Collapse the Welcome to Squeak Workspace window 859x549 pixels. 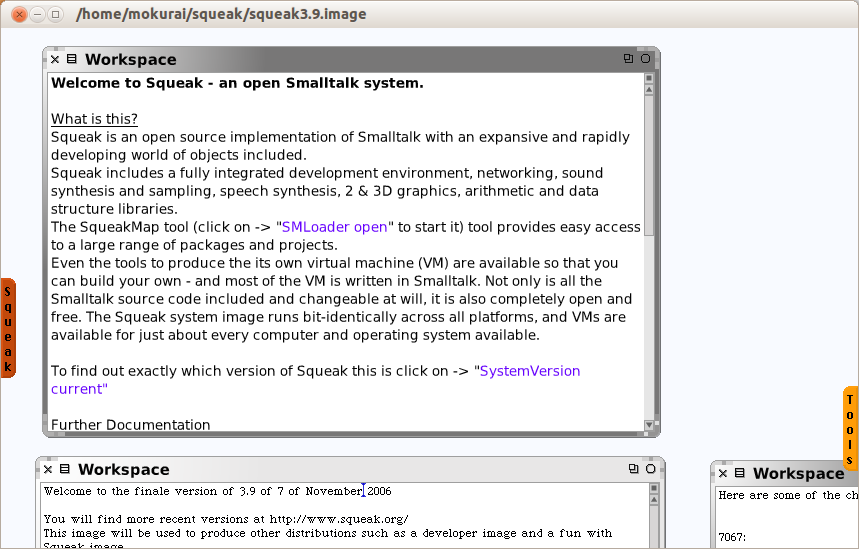645,59
